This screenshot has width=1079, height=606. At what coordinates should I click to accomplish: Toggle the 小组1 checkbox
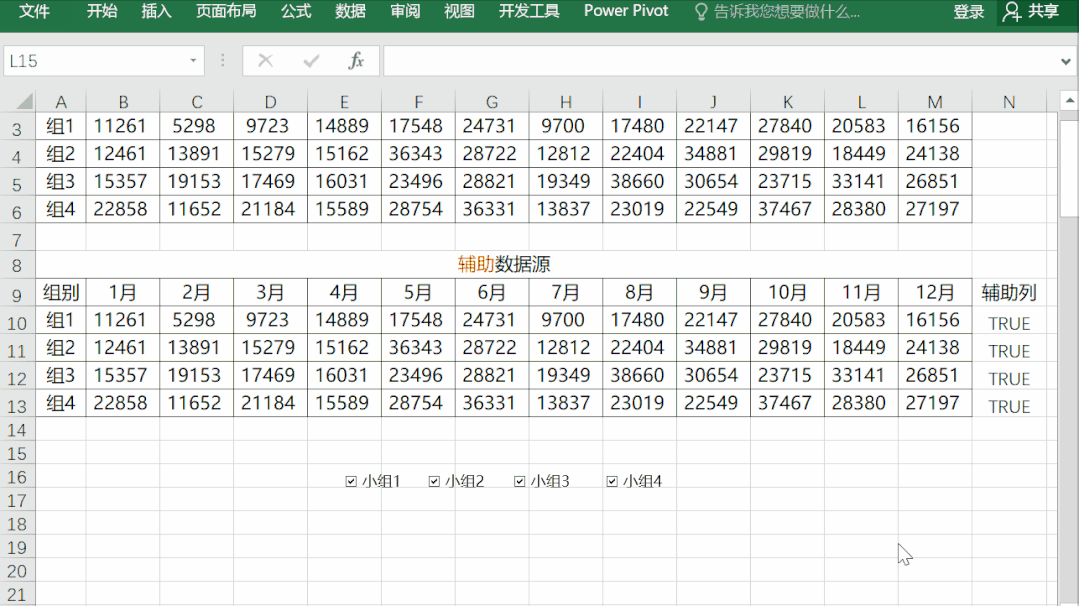(x=351, y=481)
